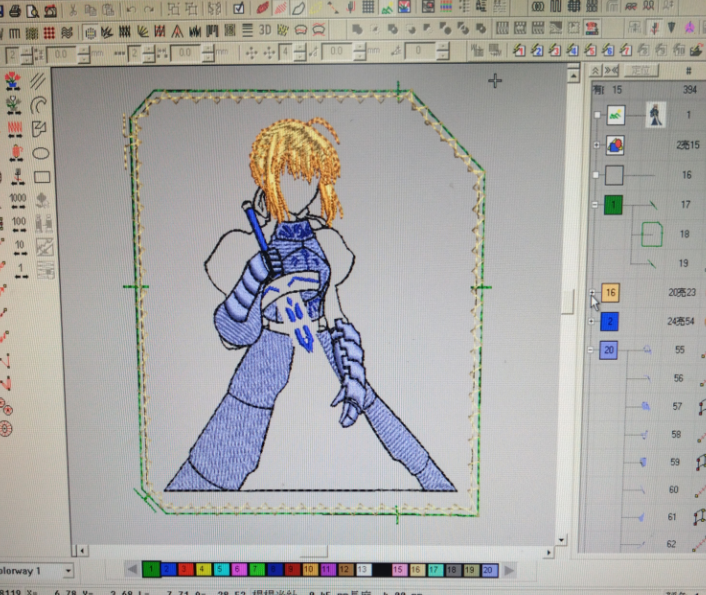Screen dimensions: 706x595
Task: Click the Print icon in the toolbar
Action: click(x=14, y=10)
